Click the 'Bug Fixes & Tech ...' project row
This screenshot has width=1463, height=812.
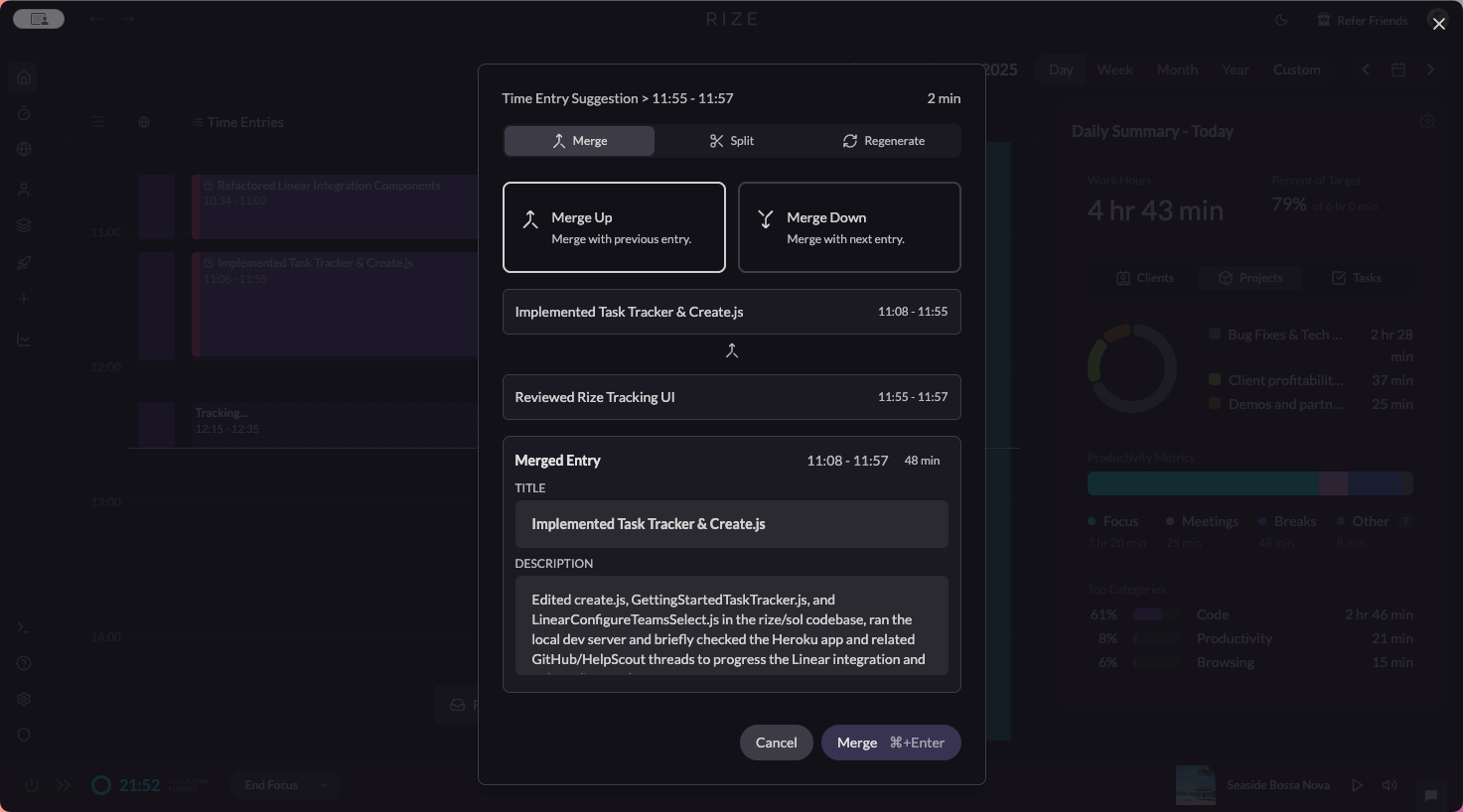pos(1310,344)
